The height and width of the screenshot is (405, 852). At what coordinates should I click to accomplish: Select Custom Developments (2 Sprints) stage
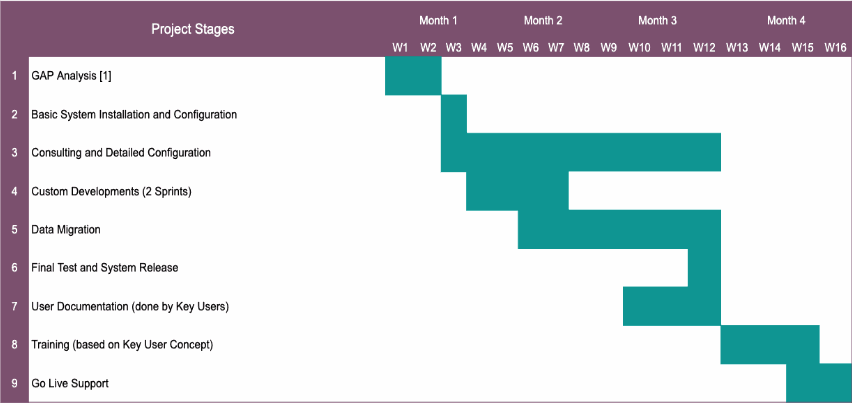(x=111, y=191)
